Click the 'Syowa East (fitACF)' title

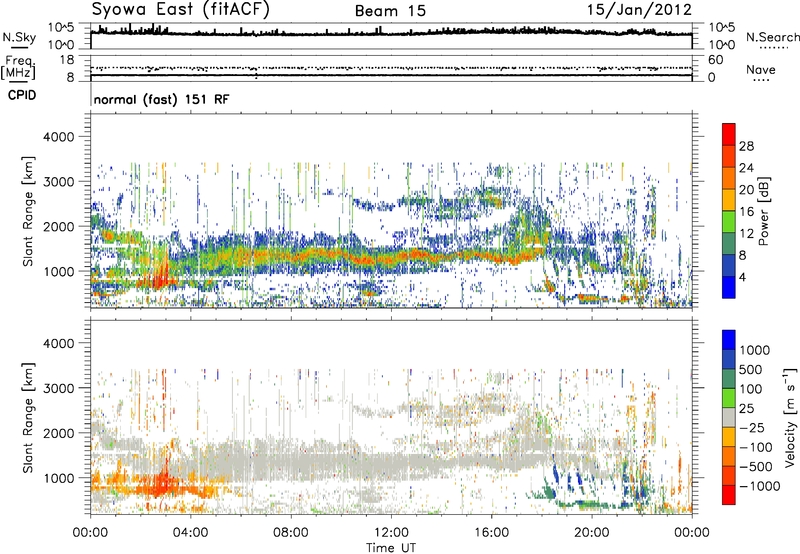pos(181,9)
